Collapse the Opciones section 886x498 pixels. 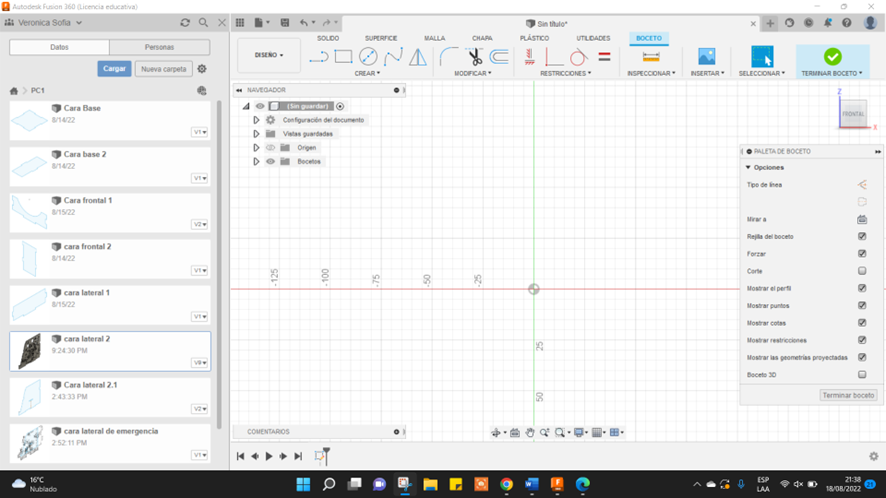[748, 167]
